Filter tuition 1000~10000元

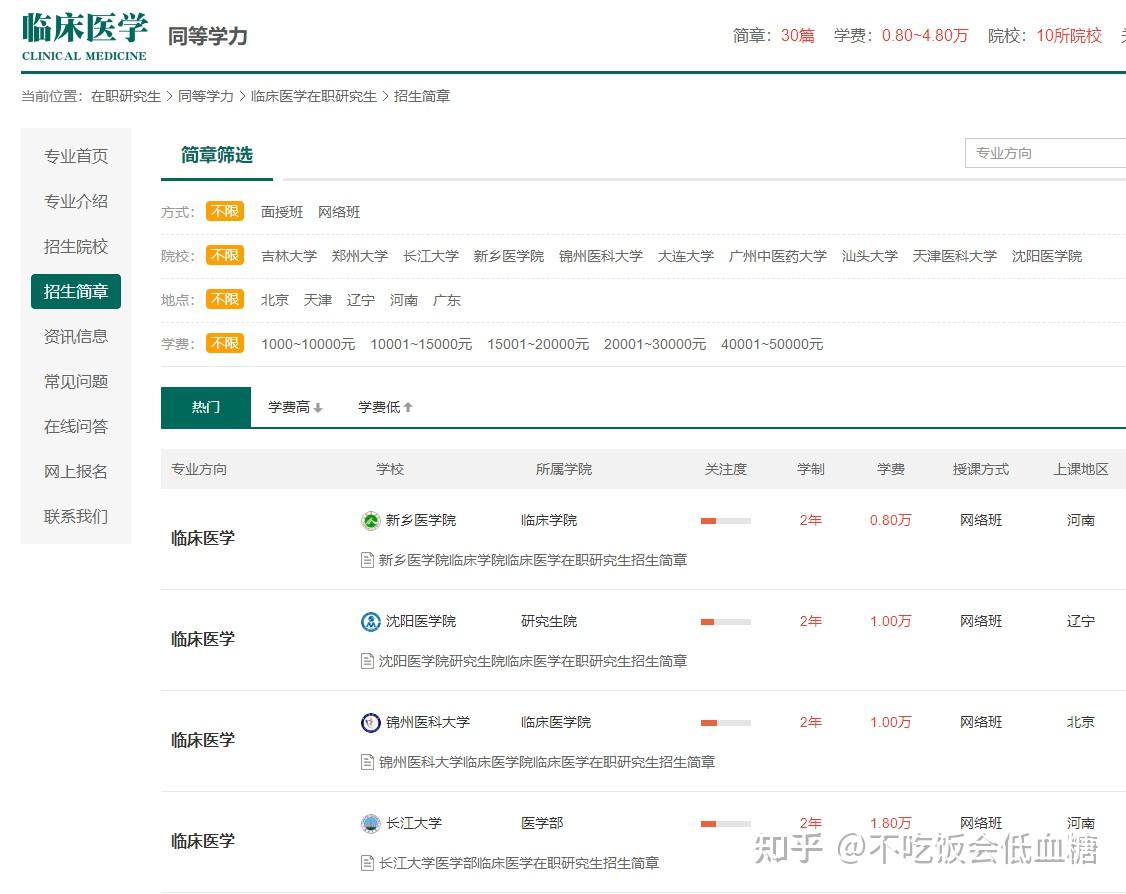(x=308, y=344)
